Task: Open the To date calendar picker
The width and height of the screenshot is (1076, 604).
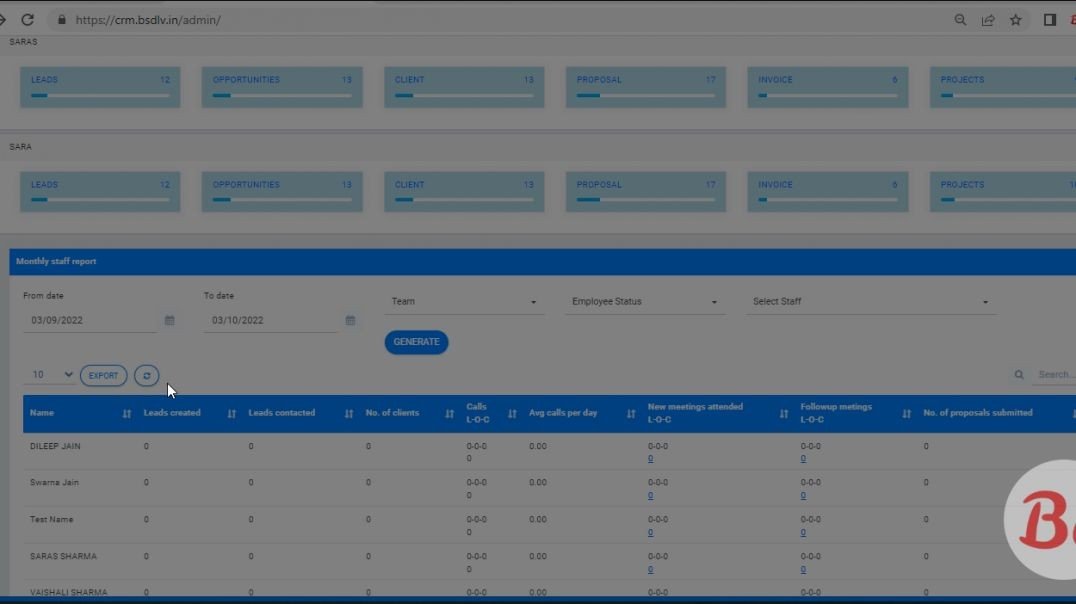Action: click(x=349, y=320)
